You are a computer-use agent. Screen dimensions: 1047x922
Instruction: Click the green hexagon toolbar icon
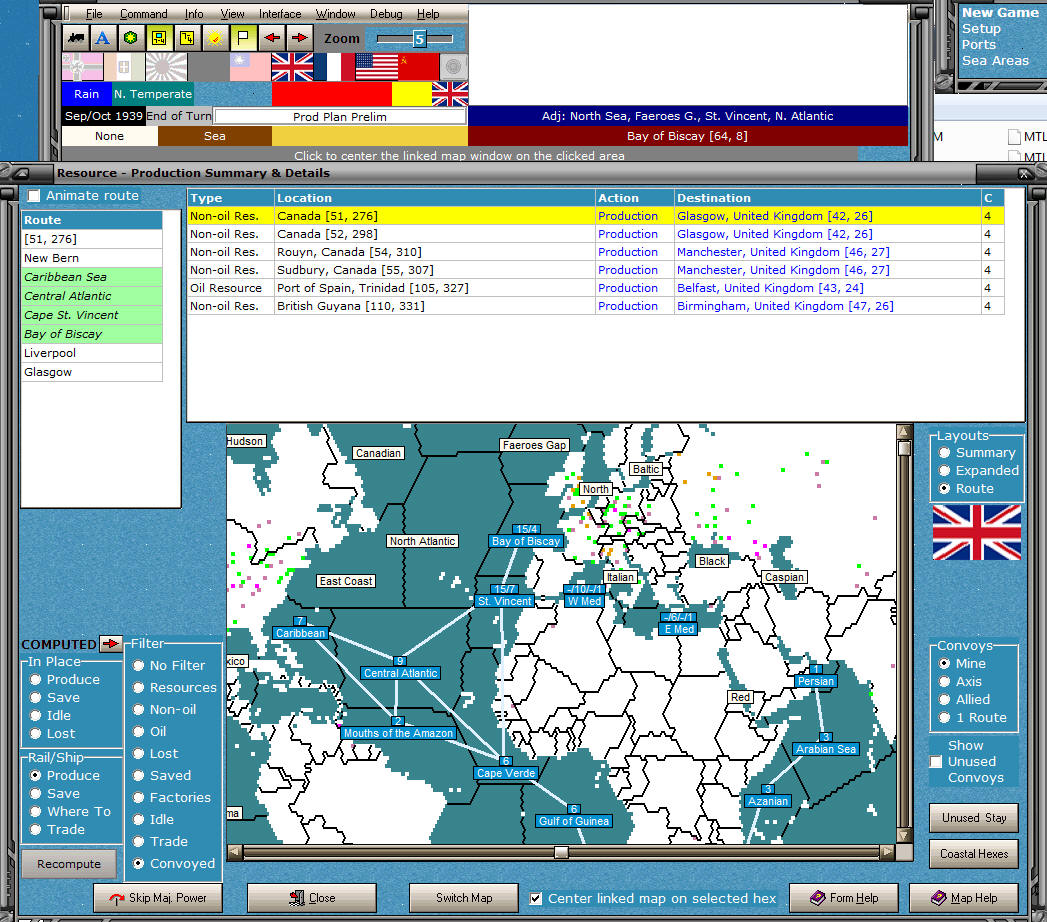click(x=130, y=38)
